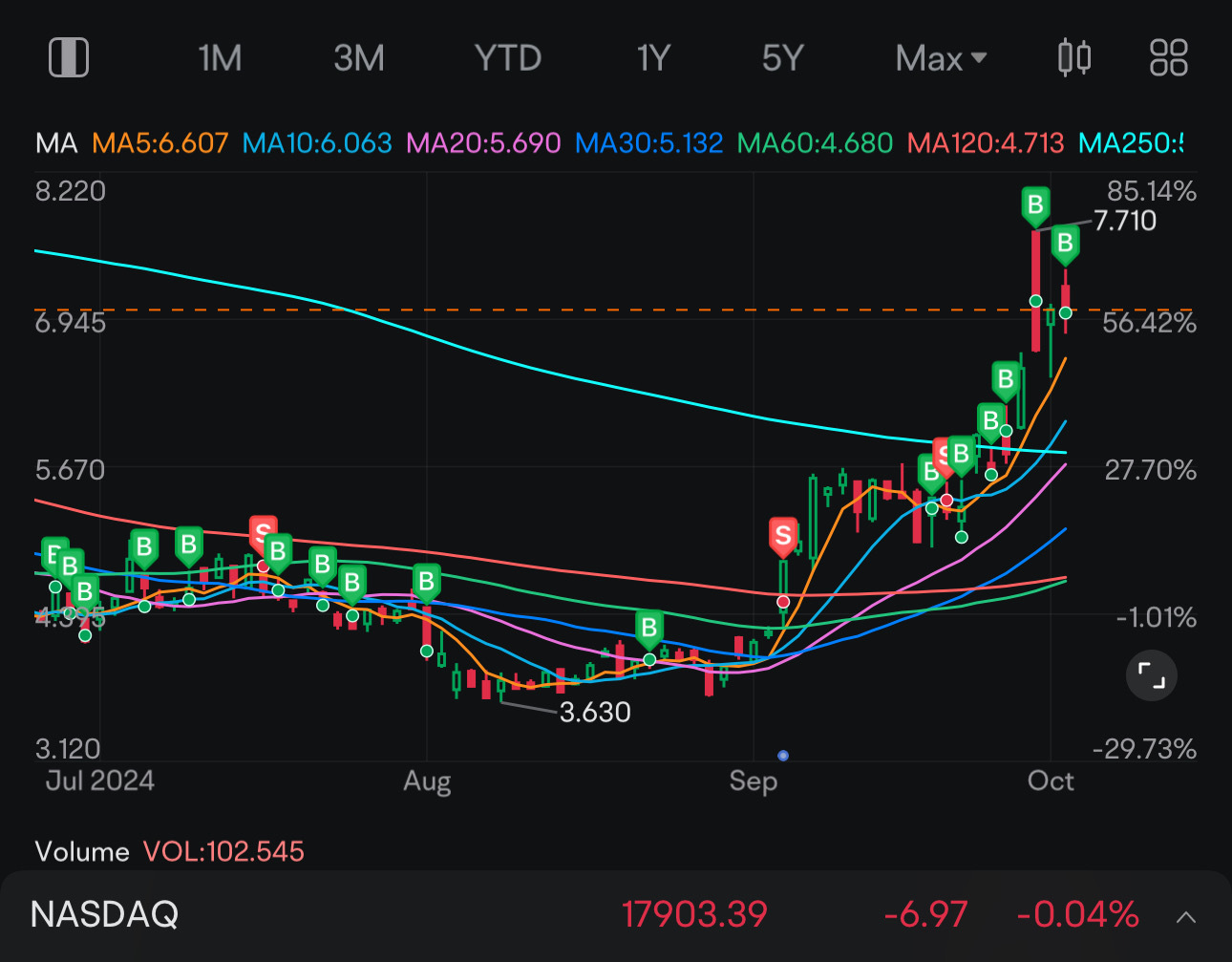Tap the MA indicator label
1232x962 pixels.
[x=56, y=143]
